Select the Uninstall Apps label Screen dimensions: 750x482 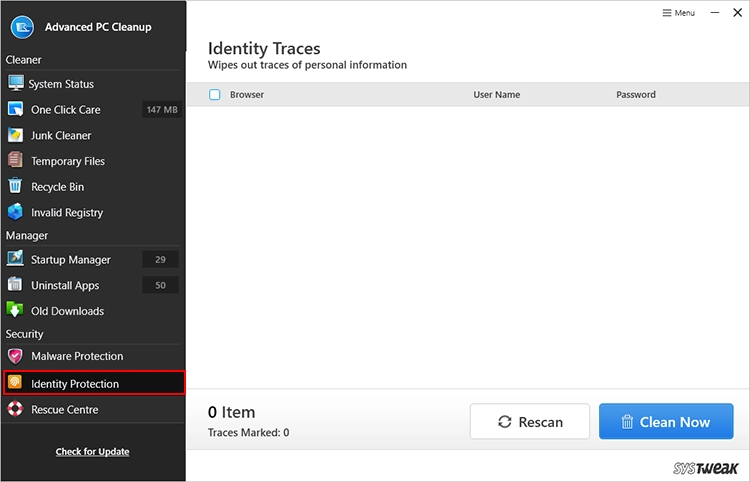65,285
